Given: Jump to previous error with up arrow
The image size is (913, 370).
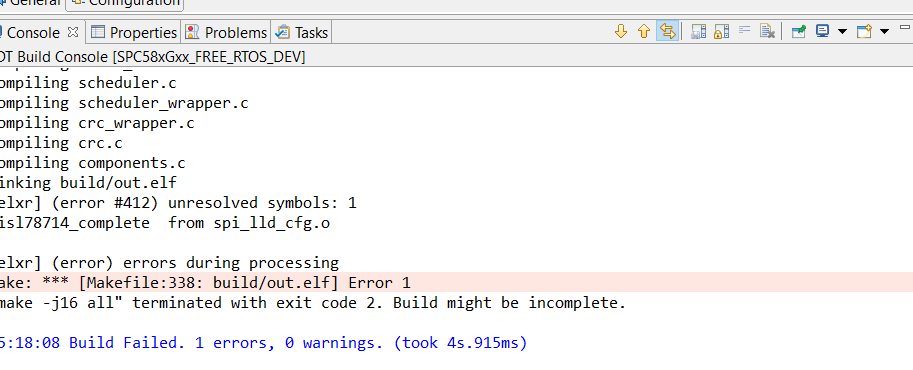Looking at the screenshot, I should point(643,31).
